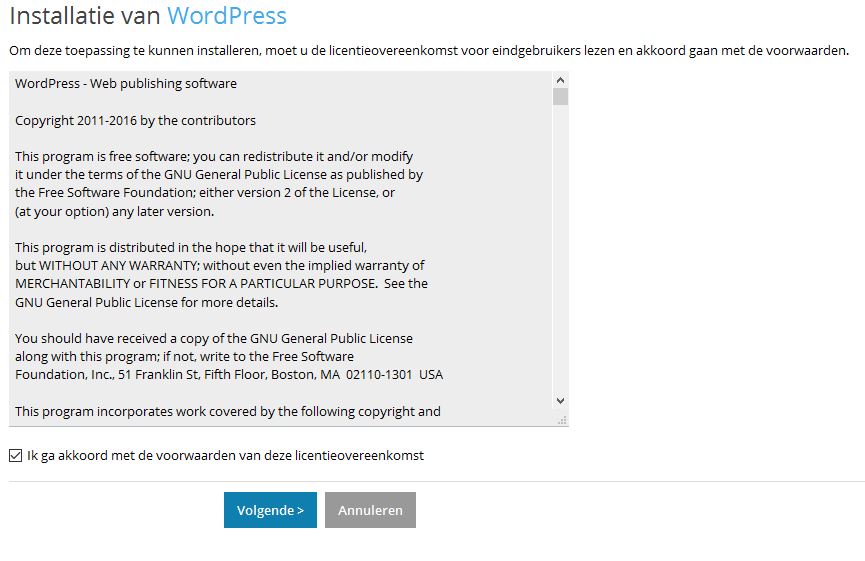Click the 'MERCHANTABILITY or FITNESS' line
This screenshot has height=561, width=865.
tap(221, 283)
